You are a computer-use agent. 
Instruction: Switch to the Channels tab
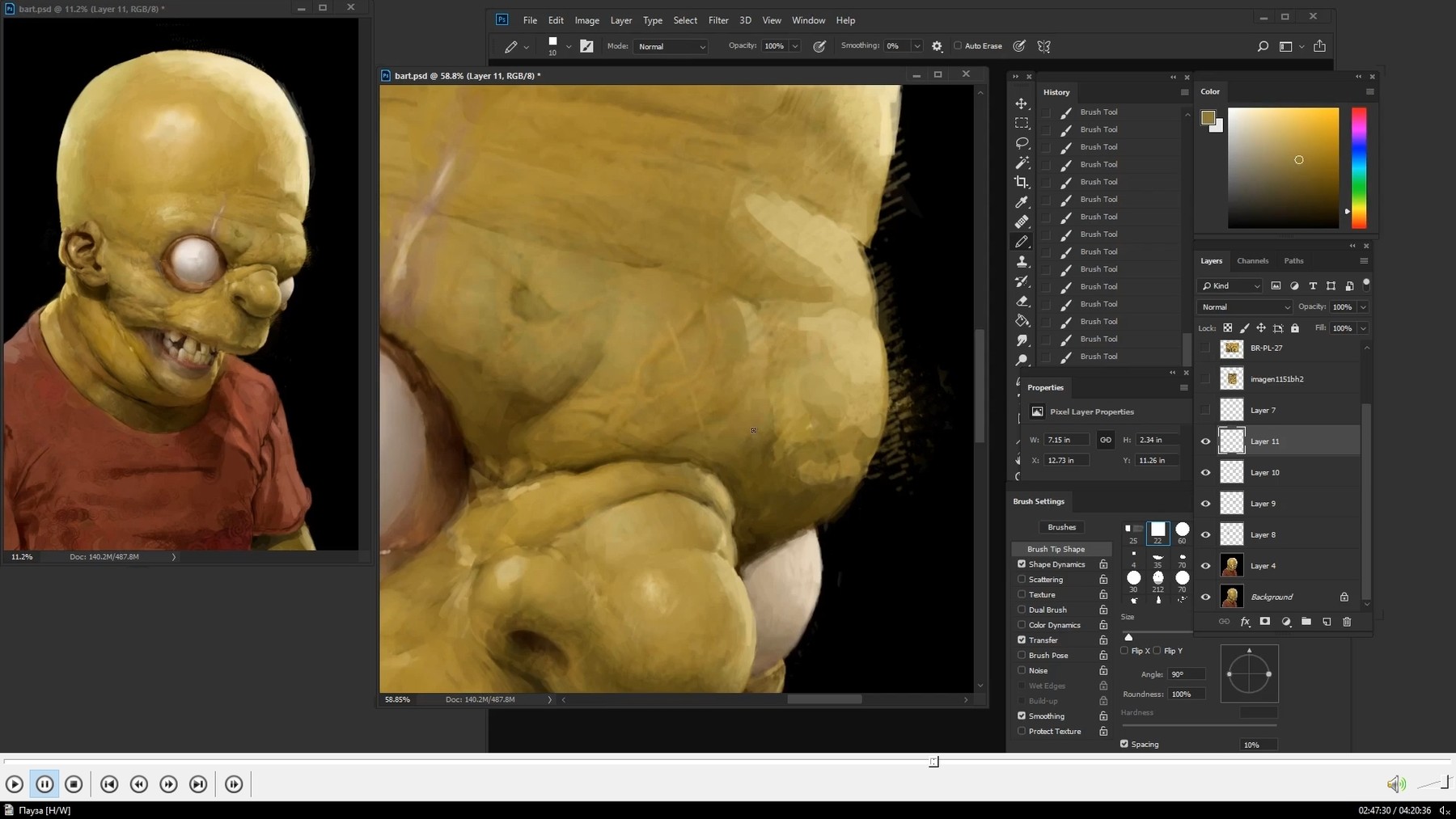pyautogui.click(x=1252, y=261)
